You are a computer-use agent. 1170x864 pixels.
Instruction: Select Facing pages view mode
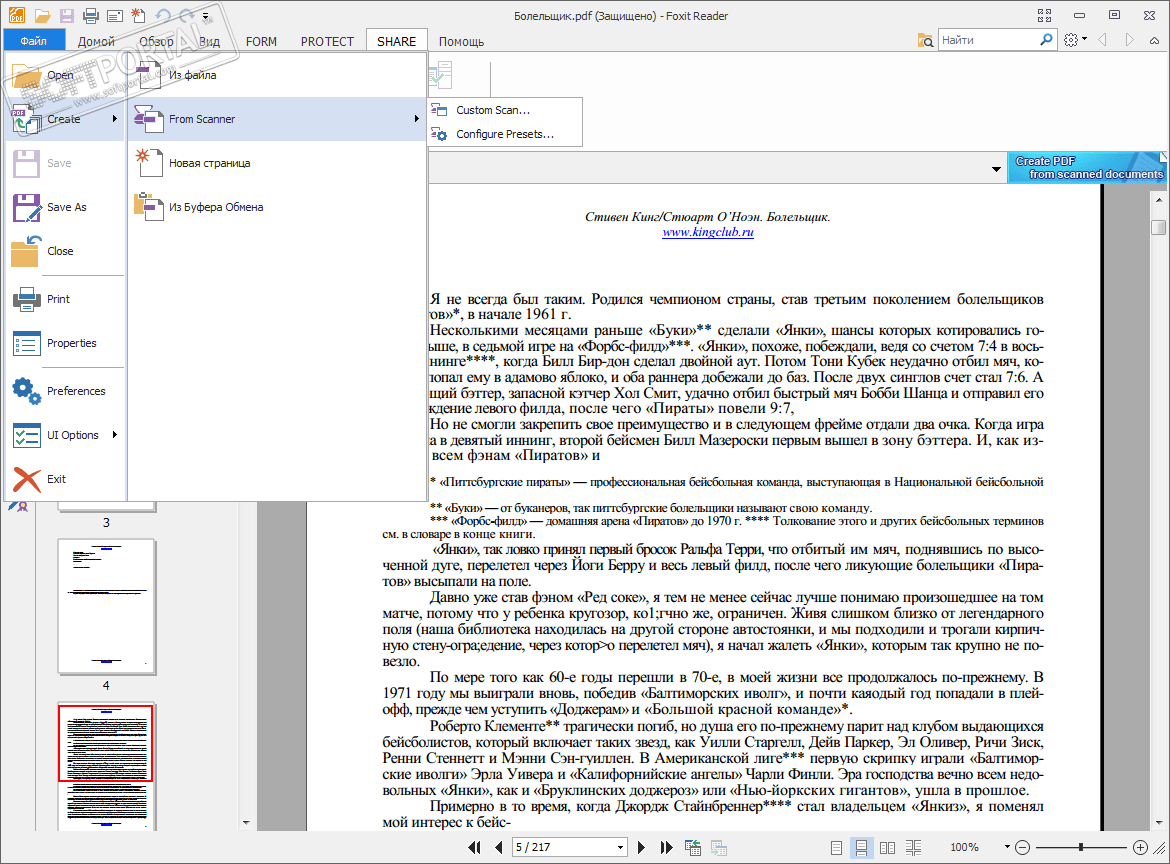click(887, 848)
